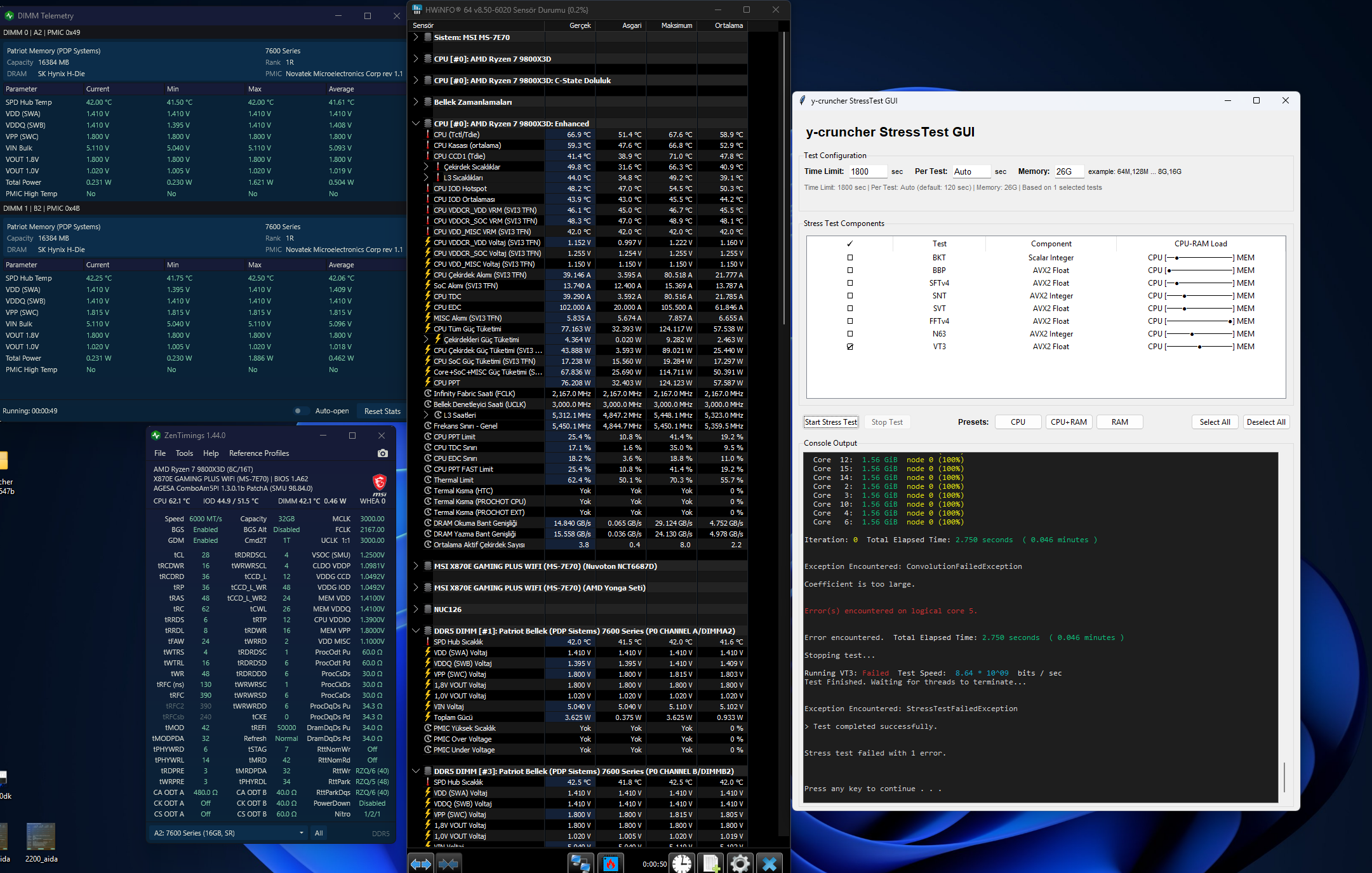1372x873 pixels.
Task: Toggle the Auto-open switch in DIMM Telemetry
Action: pos(302,411)
